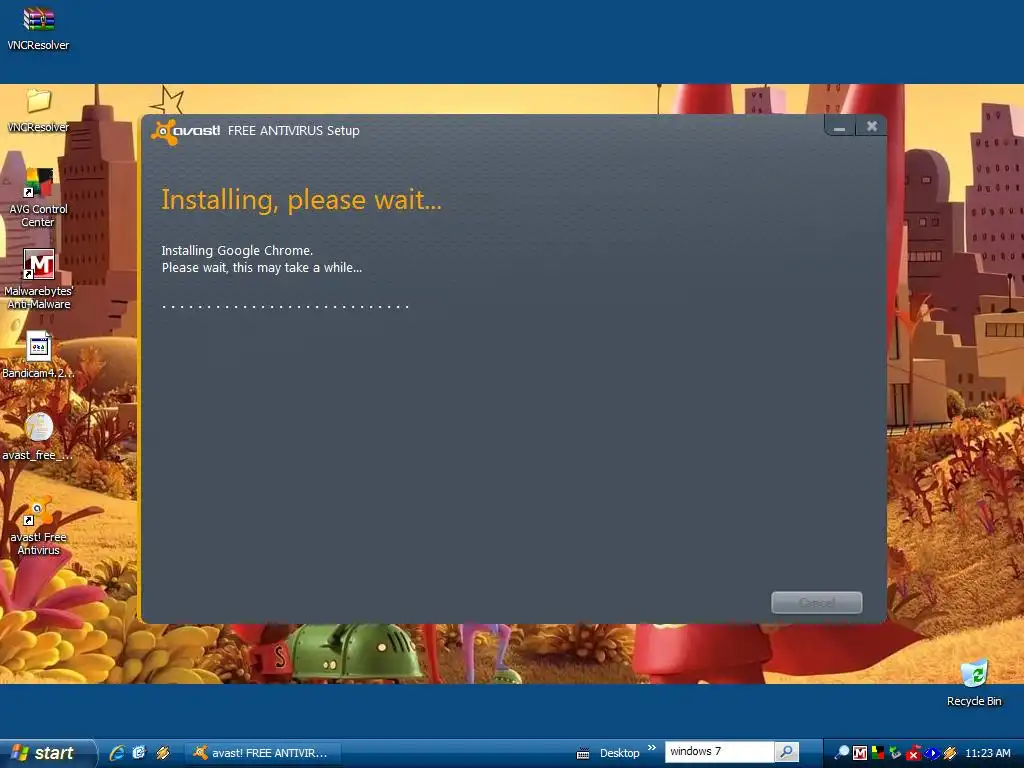The height and width of the screenshot is (768, 1024).
Task: Click the second quick launch icon with globe
Action: pos(139,753)
